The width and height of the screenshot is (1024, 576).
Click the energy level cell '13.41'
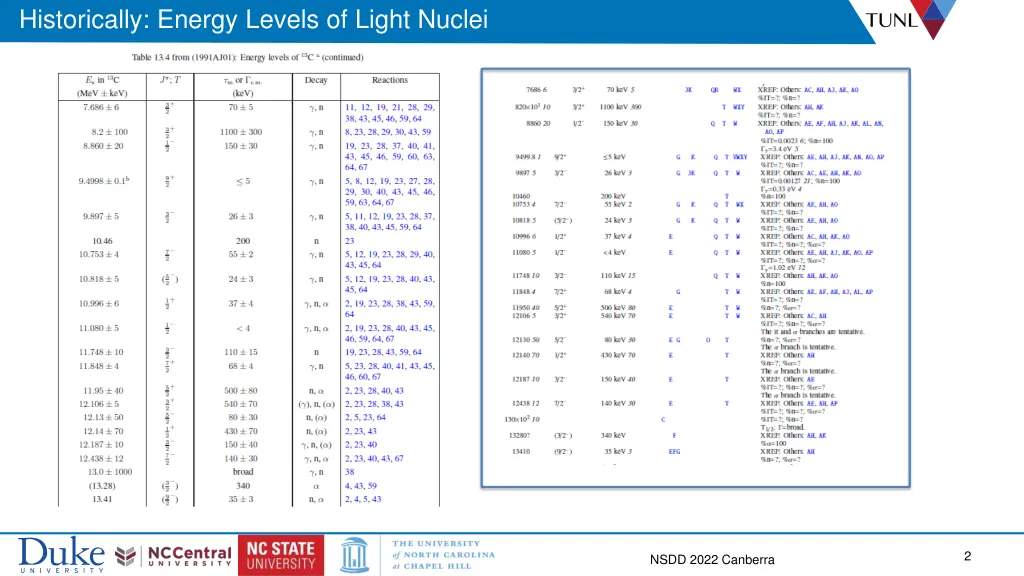102,500
